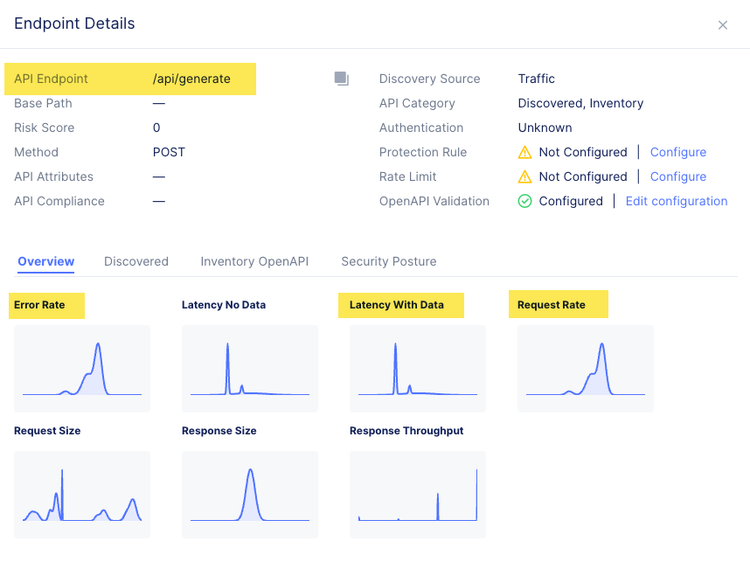The width and height of the screenshot is (750, 568).
Task: Switch to the Discovered tab
Action: (x=136, y=261)
